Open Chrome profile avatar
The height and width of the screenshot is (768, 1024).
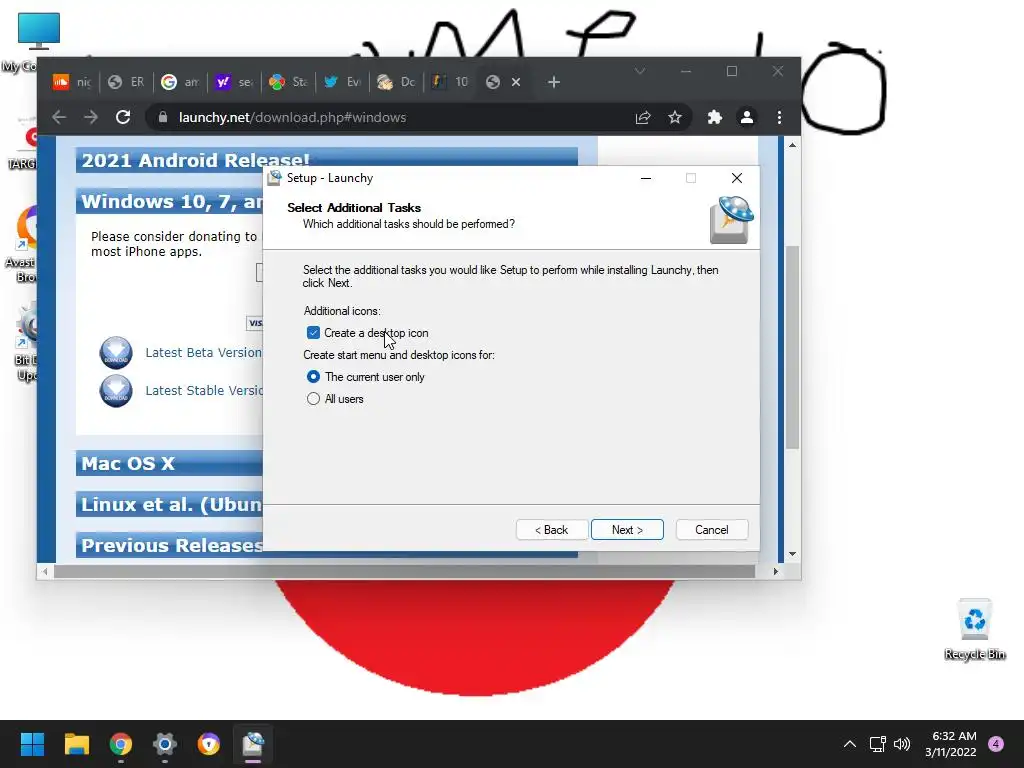pyautogui.click(x=746, y=118)
